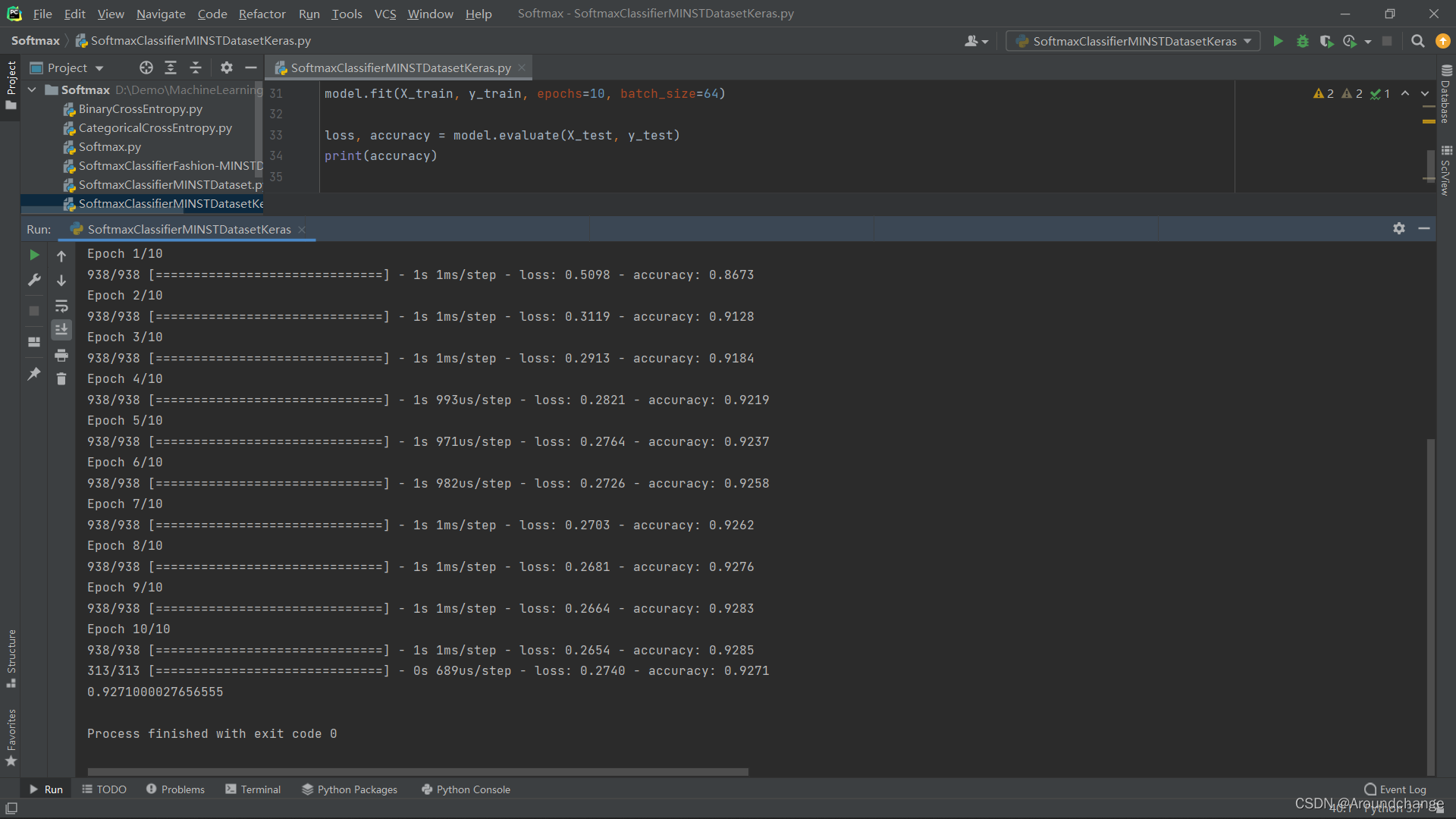Open Project panel settings gear icon
Image resolution: width=1456 pixels, height=819 pixels.
point(225,67)
